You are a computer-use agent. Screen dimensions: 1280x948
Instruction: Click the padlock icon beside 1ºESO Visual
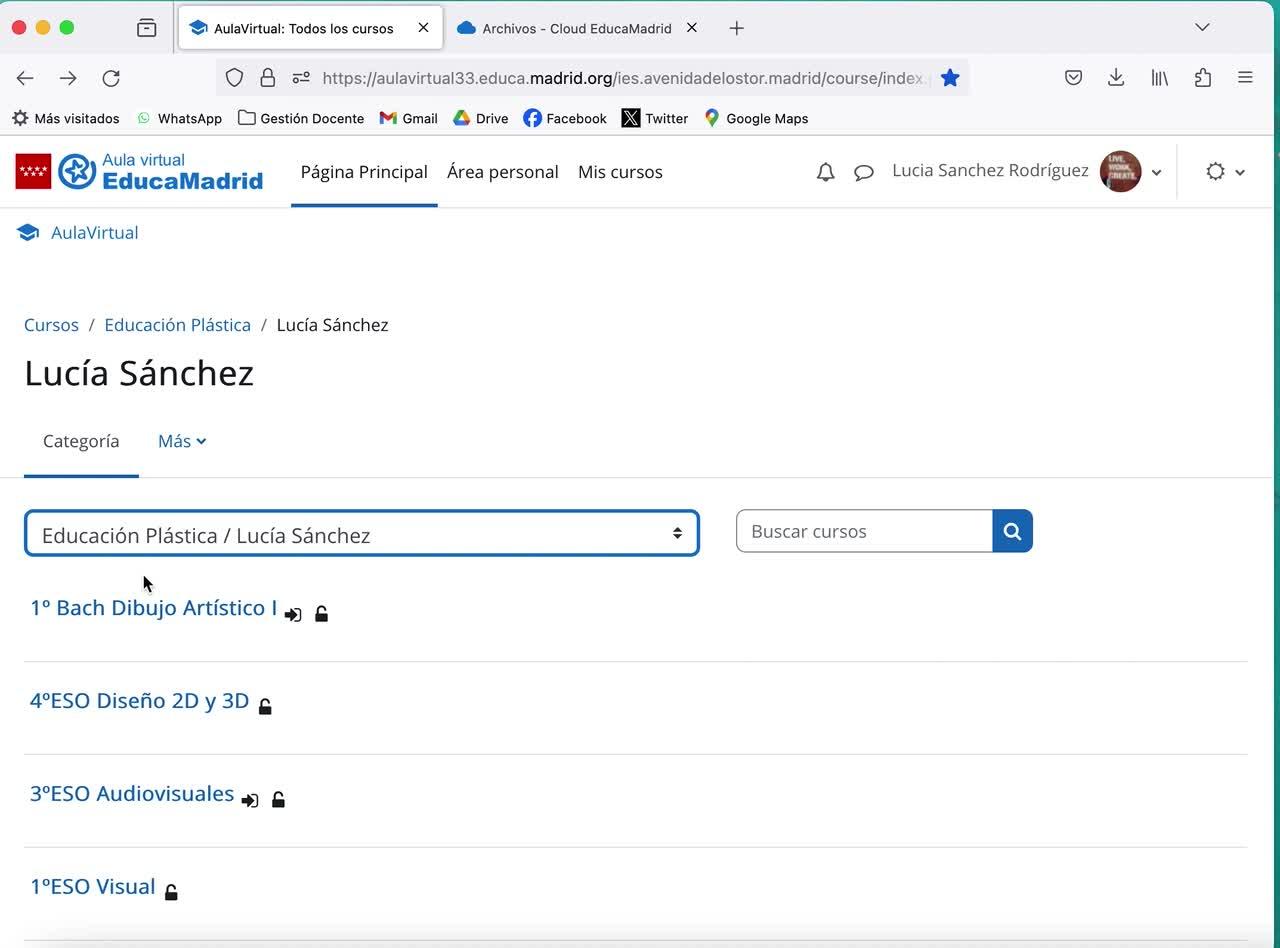coord(171,892)
